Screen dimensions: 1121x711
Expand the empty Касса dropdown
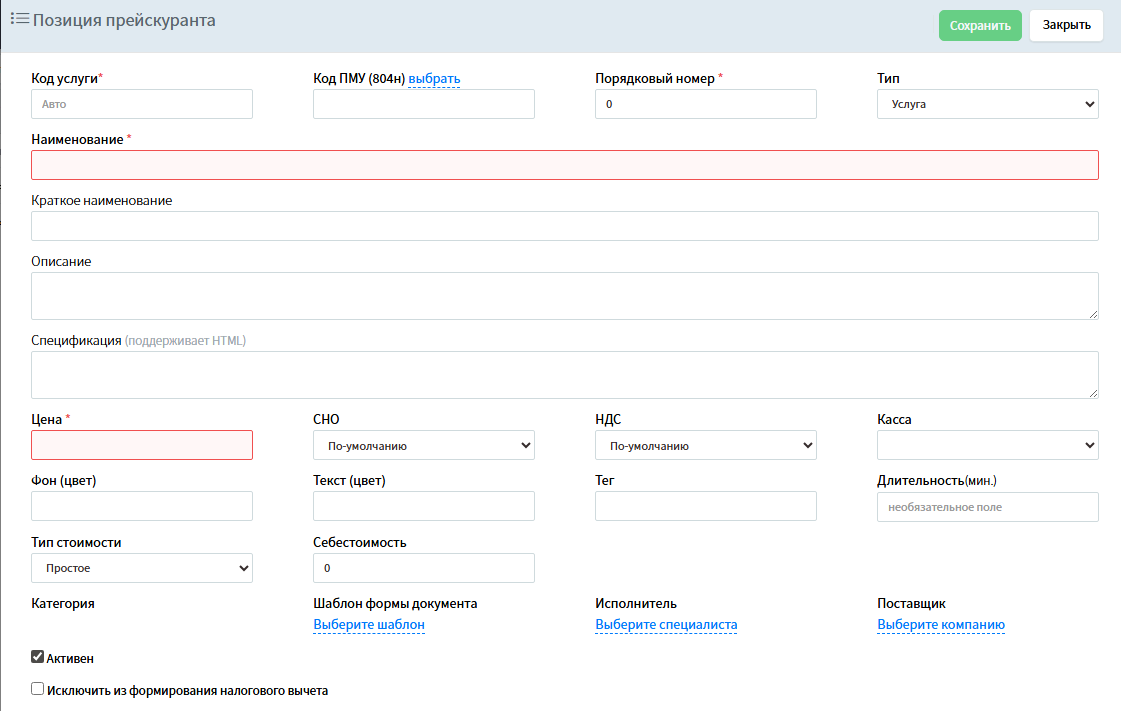[987, 445]
